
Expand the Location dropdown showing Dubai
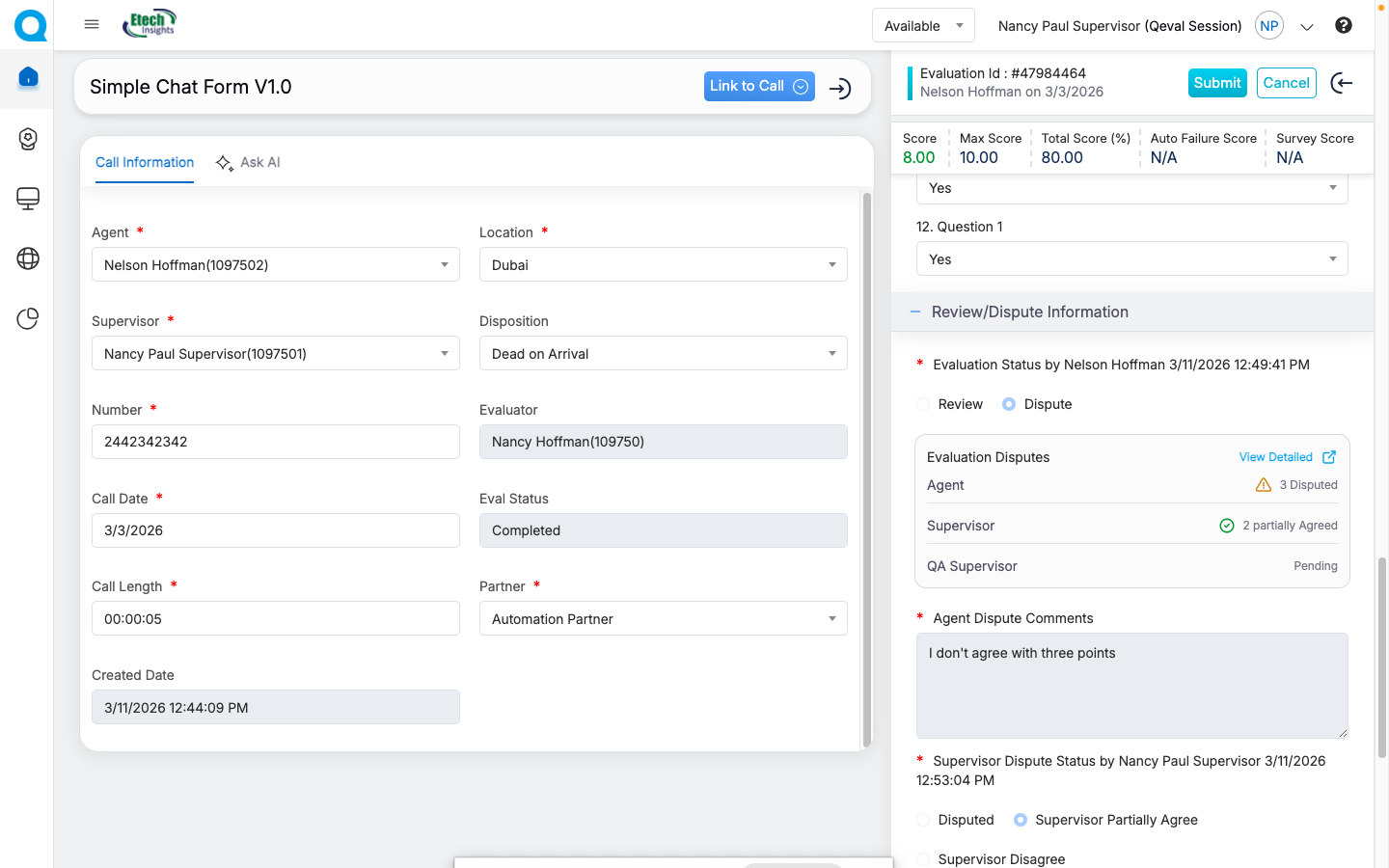663,265
